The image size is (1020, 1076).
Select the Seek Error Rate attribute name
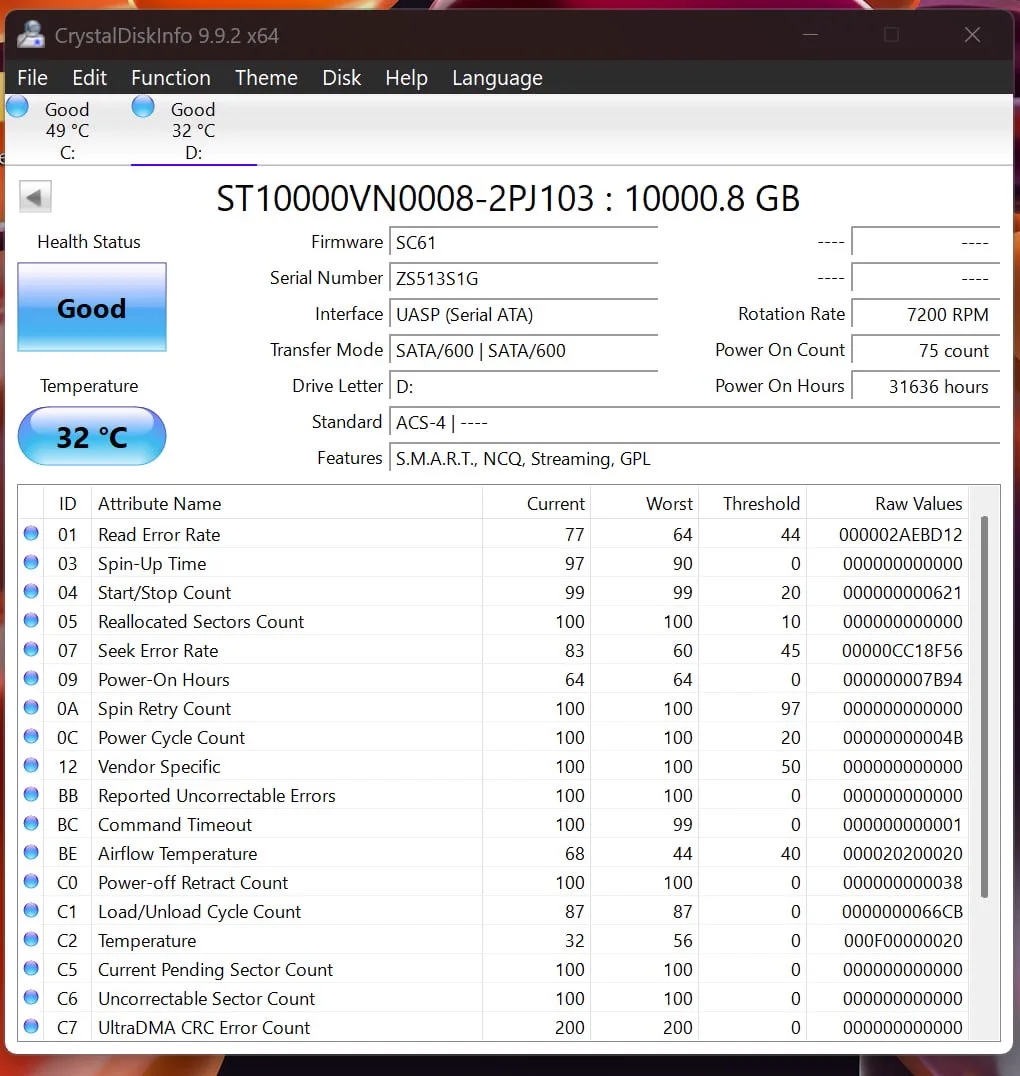[x=158, y=651]
